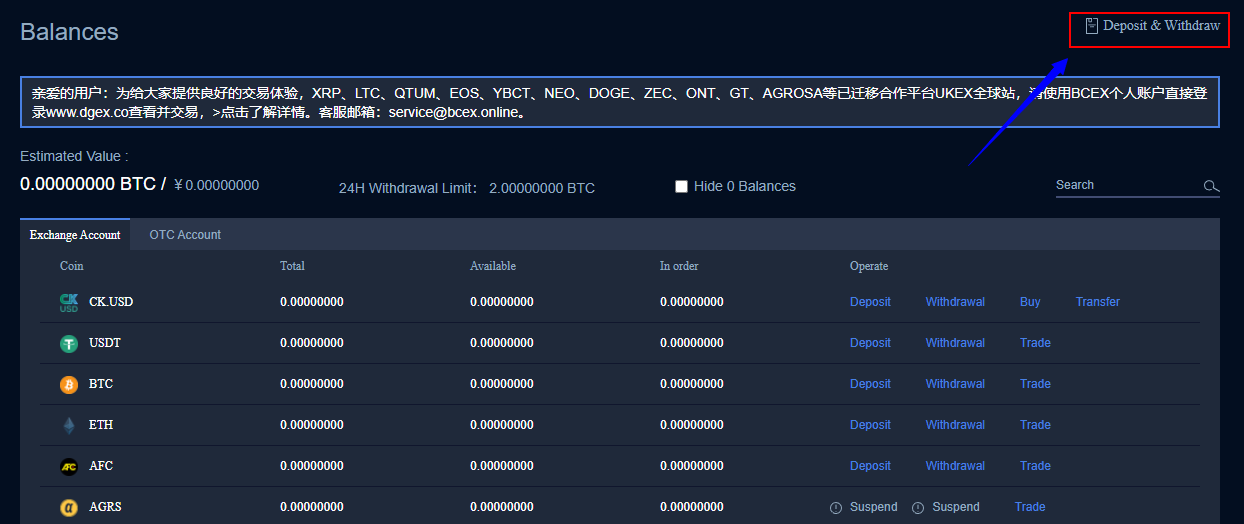Click the AFC coin name

click(101, 466)
